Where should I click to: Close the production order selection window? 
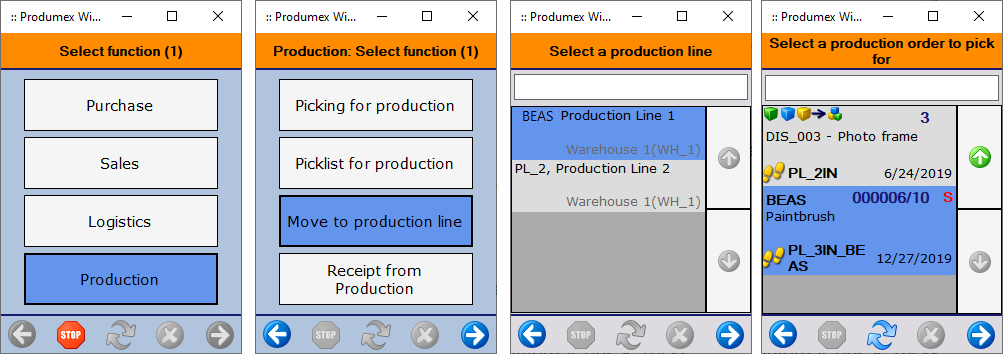[x=979, y=17]
